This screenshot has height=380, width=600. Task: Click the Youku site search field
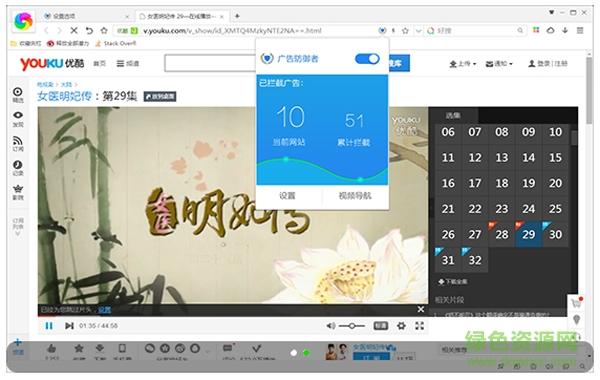[x=210, y=63]
